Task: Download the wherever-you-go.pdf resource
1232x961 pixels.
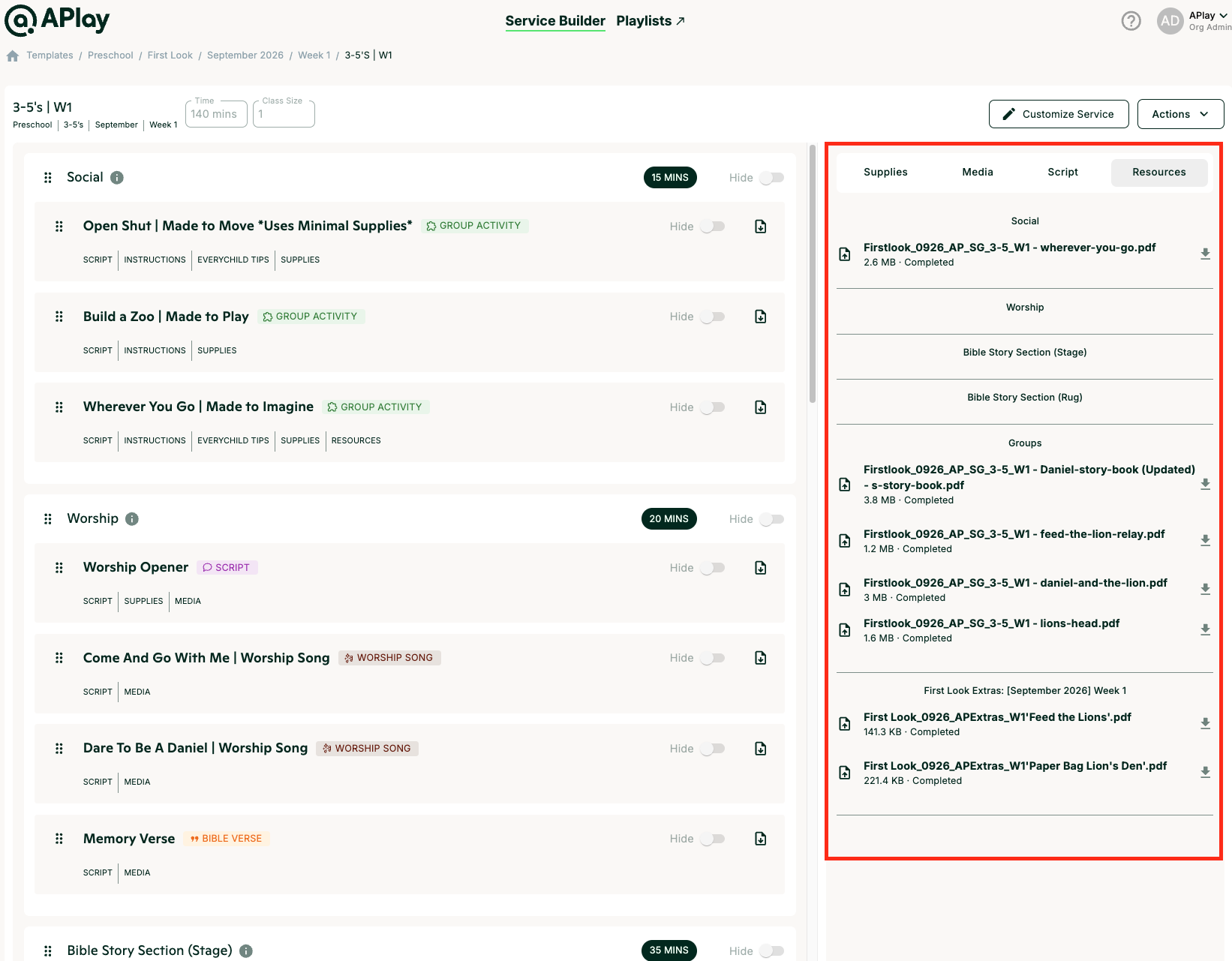Action: (1205, 254)
